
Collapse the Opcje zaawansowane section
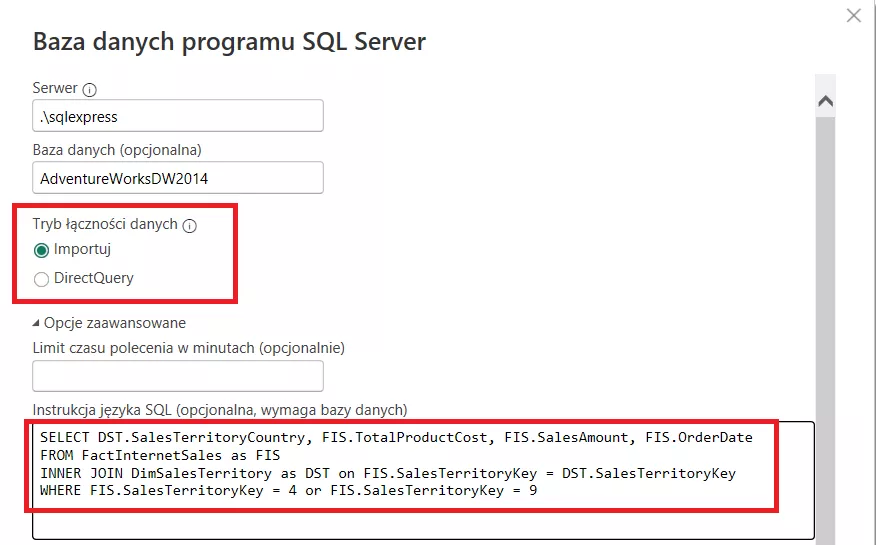38,323
